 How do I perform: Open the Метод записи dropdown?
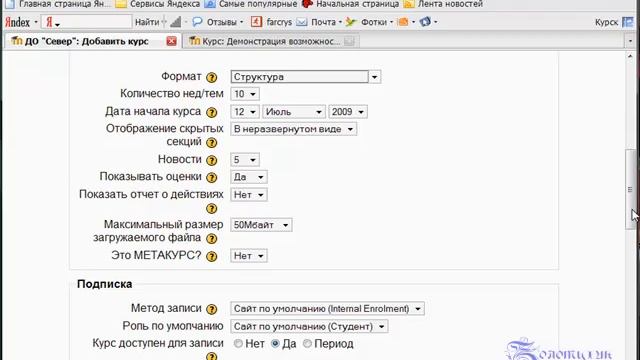point(327,309)
